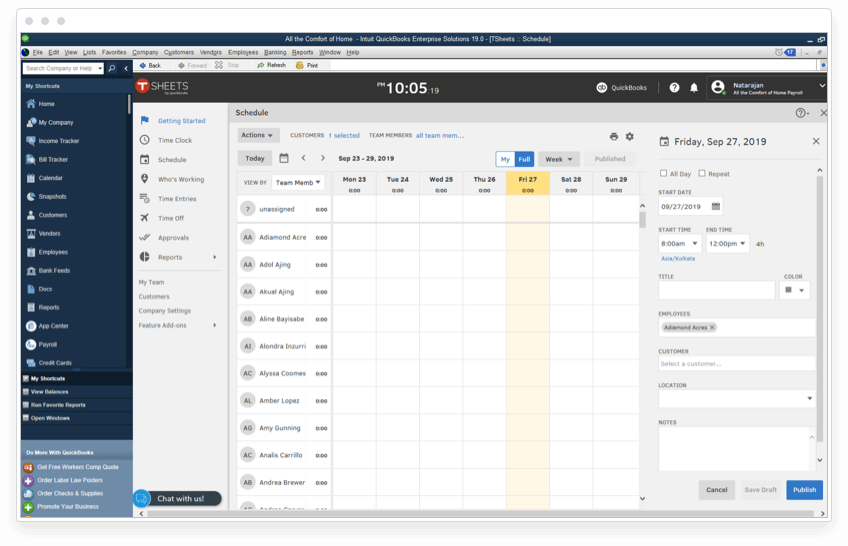Open the Lists menu
This screenshot has height=546, width=848.
(89, 52)
